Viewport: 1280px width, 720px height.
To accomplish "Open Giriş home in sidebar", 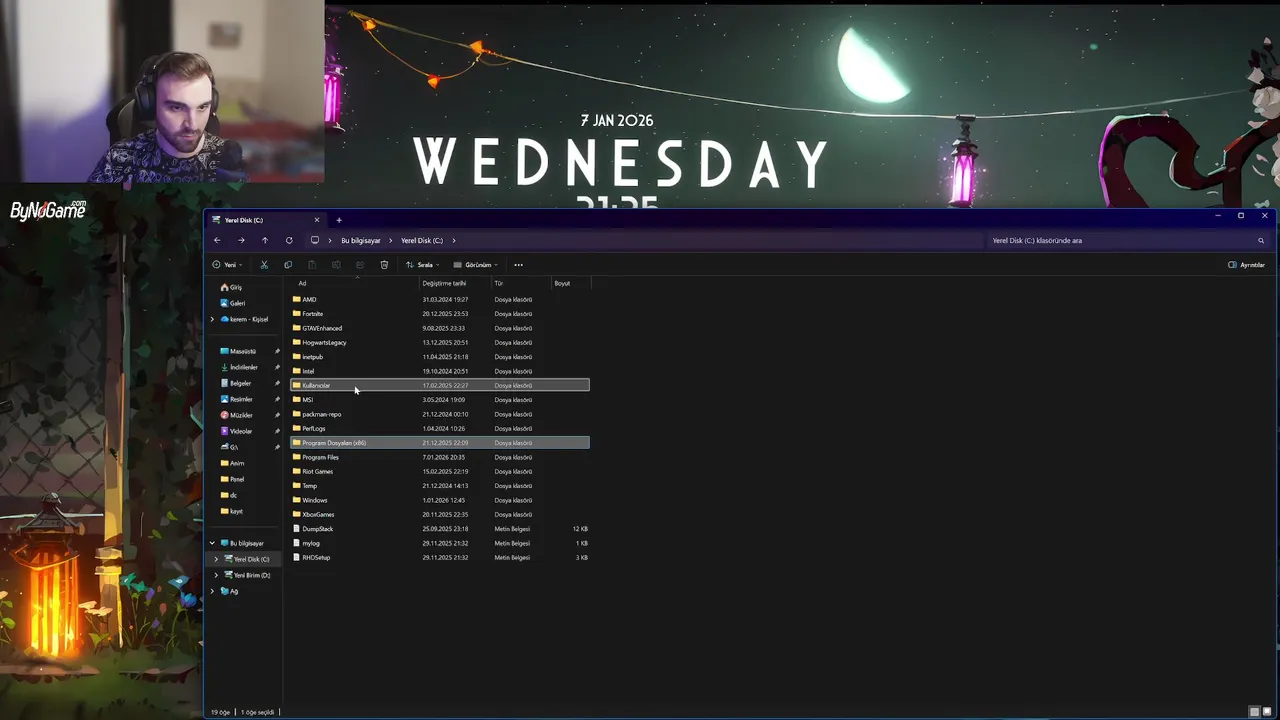I will (236, 287).
